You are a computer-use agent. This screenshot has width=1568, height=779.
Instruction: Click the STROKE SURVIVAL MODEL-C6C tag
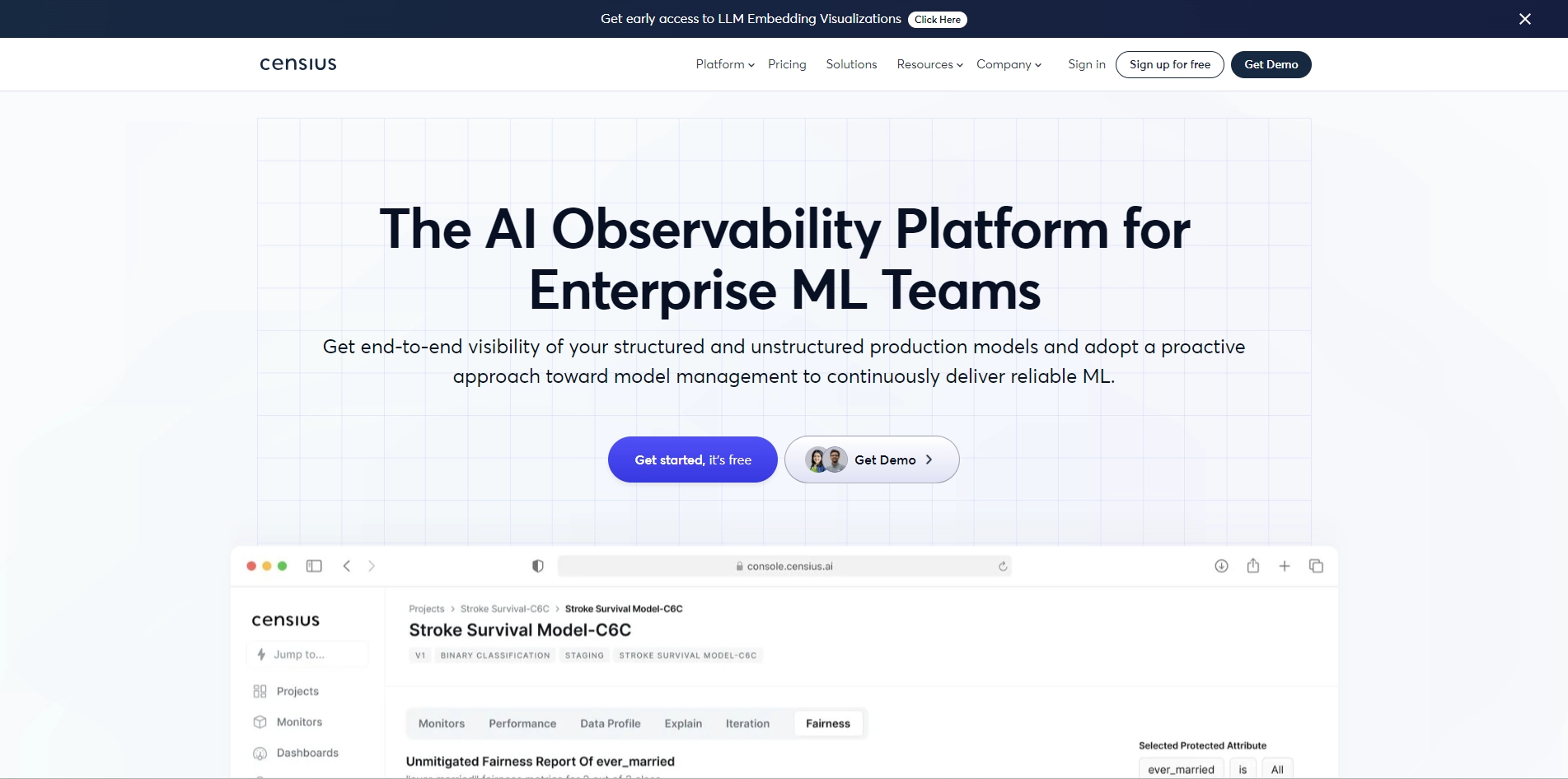(688, 655)
